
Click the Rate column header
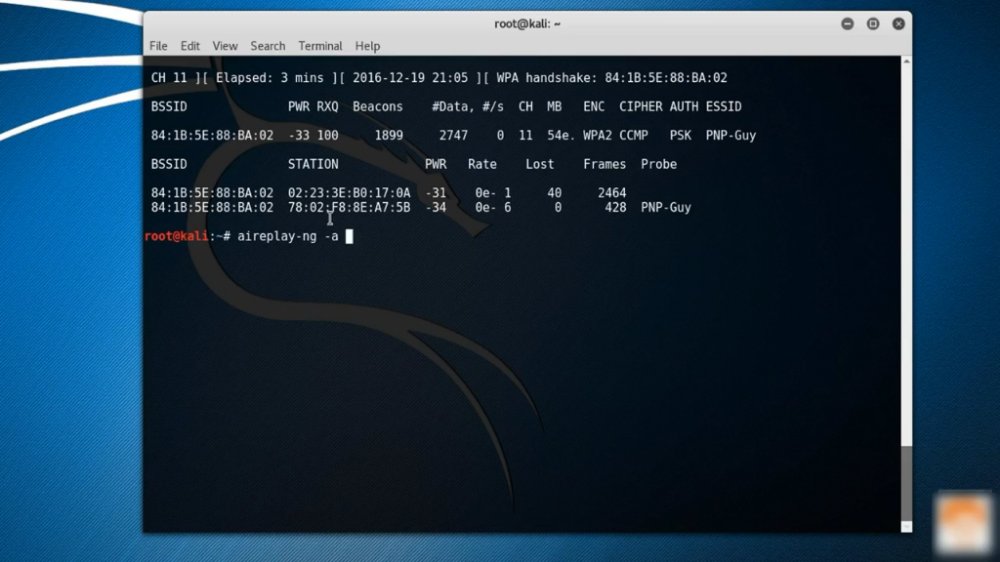pos(482,164)
